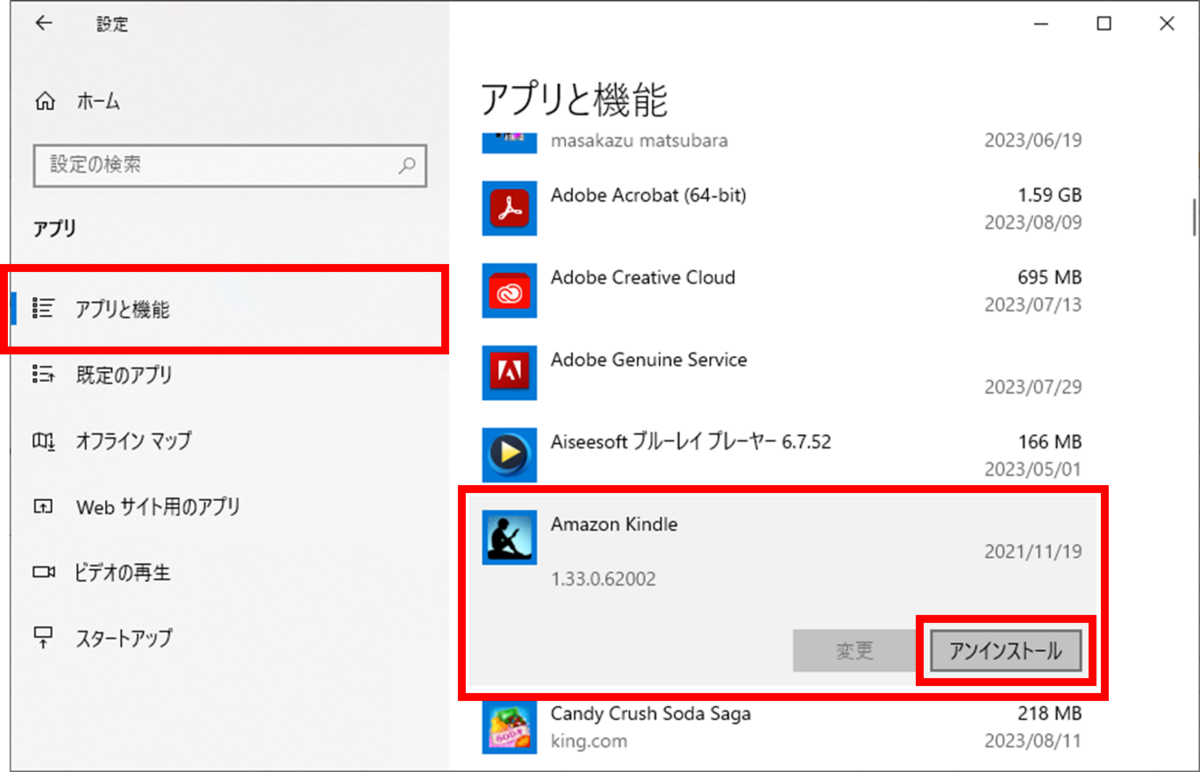Open the ホーム home icon
The width and height of the screenshot is (1200, 772).
[45, 101]
